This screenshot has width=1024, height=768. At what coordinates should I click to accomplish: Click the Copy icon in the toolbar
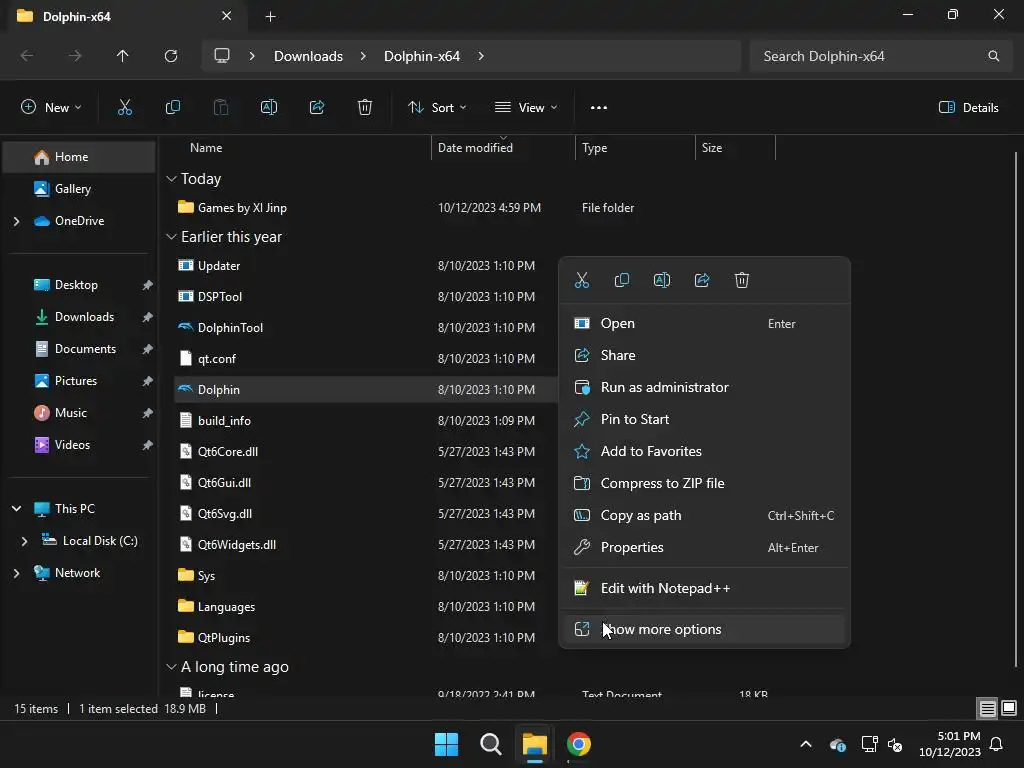click(172, 108)
